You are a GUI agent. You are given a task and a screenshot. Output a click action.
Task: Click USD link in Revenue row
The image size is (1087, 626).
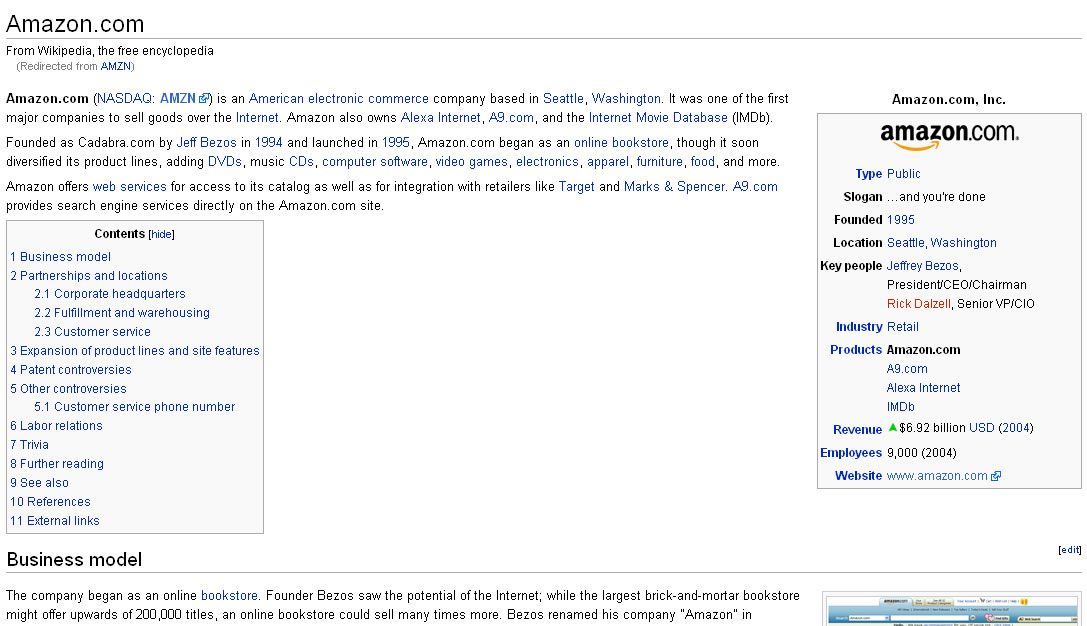click(982, 428)
